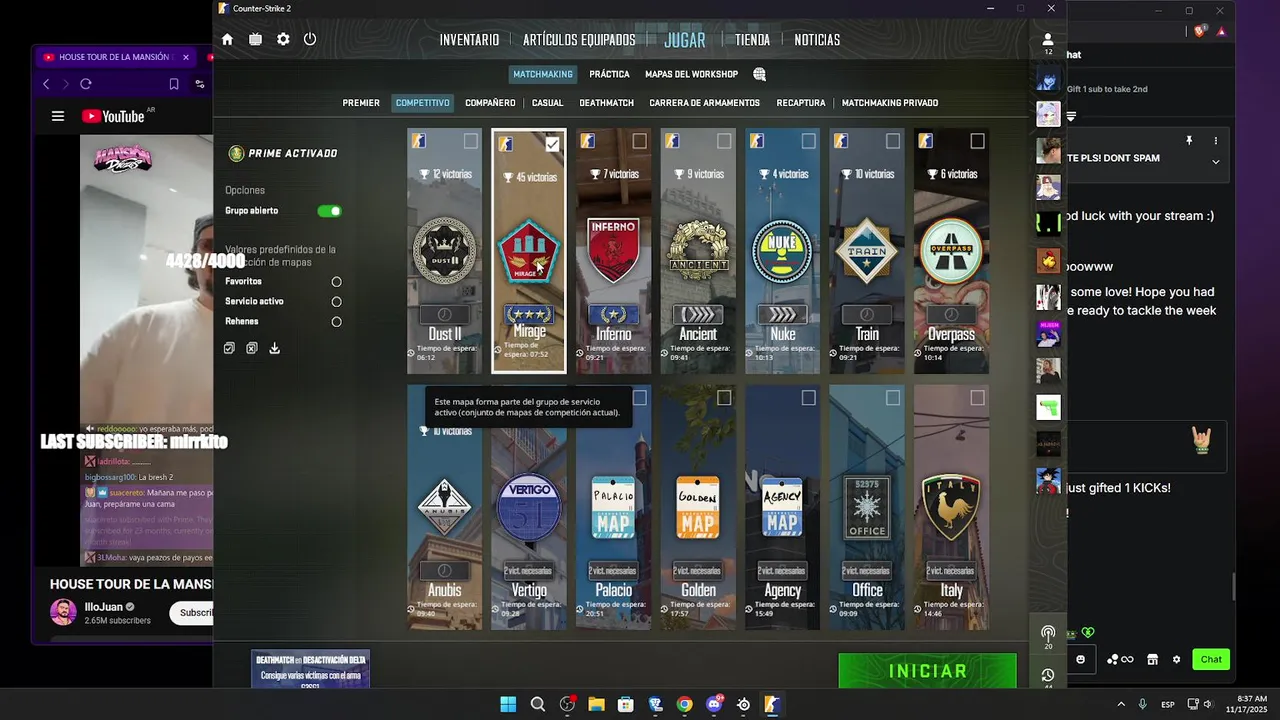The width and height of the screenshot is (1280, 720).
Task: Open the watch TV icon in CS2
Action: click(255, 39)
